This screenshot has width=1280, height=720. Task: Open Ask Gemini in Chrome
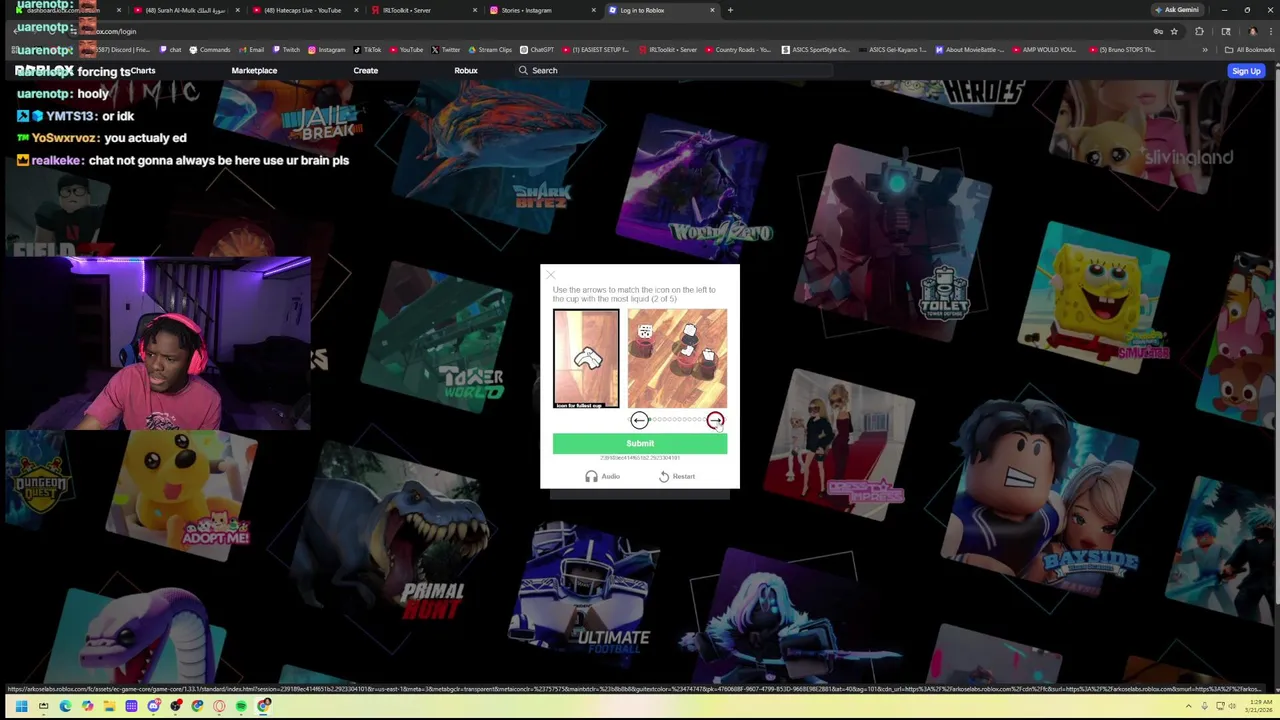point(1177,10)
